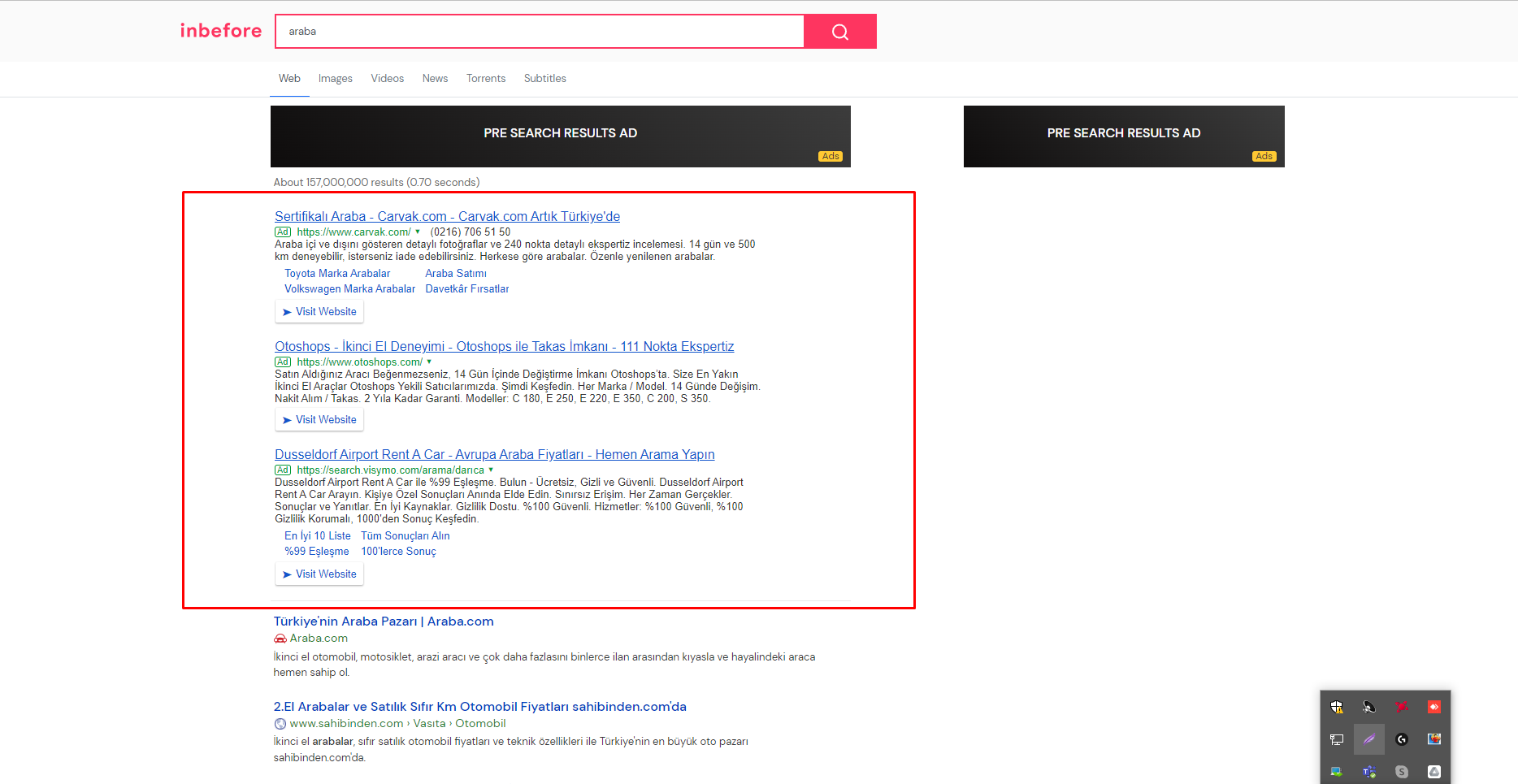The width and height of the screenshot is (1518, 784).
Task: Click the Araba.com site name under the result
Action: 319,639
